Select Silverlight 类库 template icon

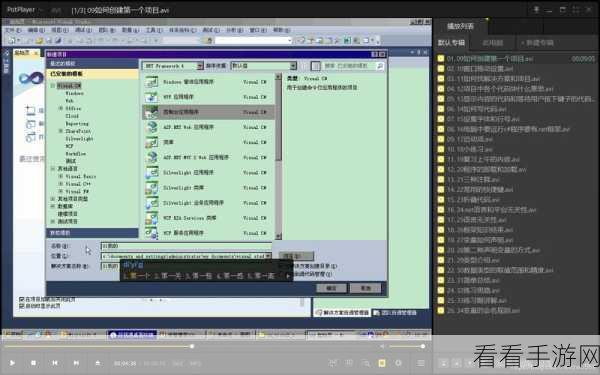click(x=152, y=188)
